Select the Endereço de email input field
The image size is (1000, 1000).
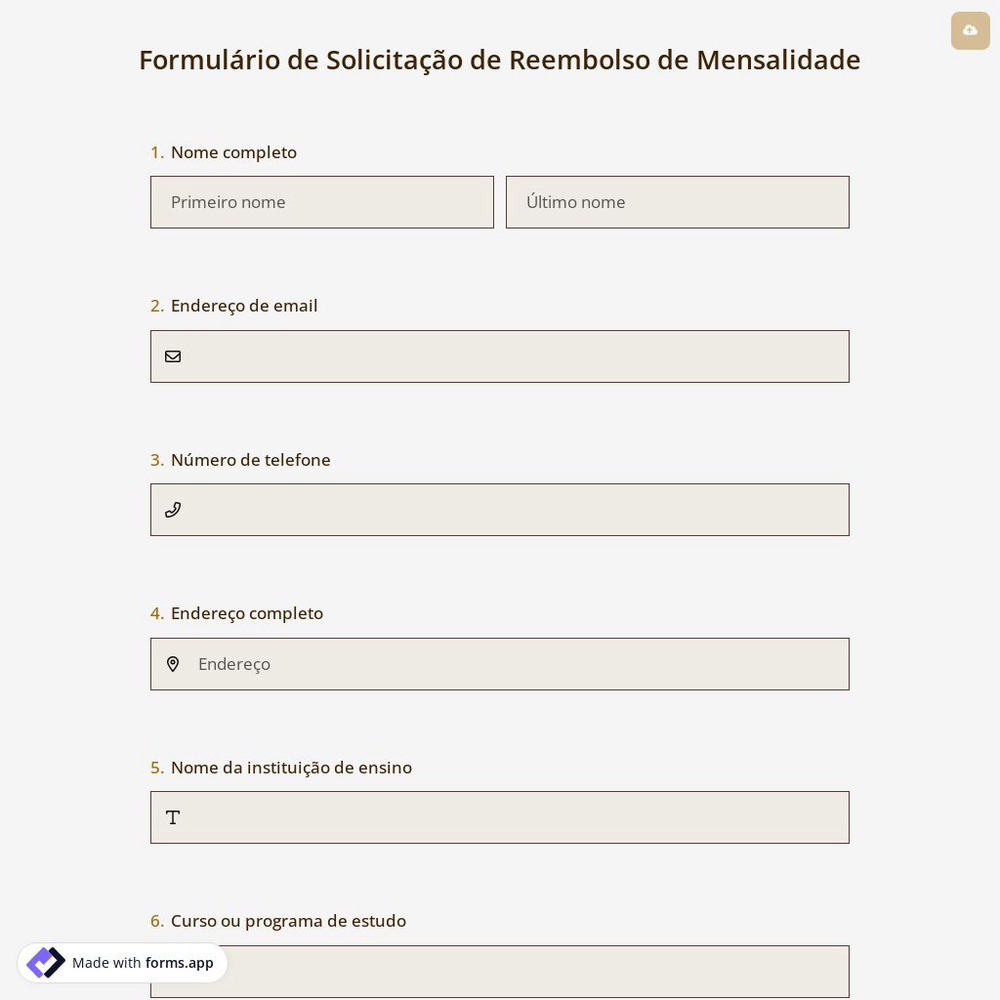point(500,356)
